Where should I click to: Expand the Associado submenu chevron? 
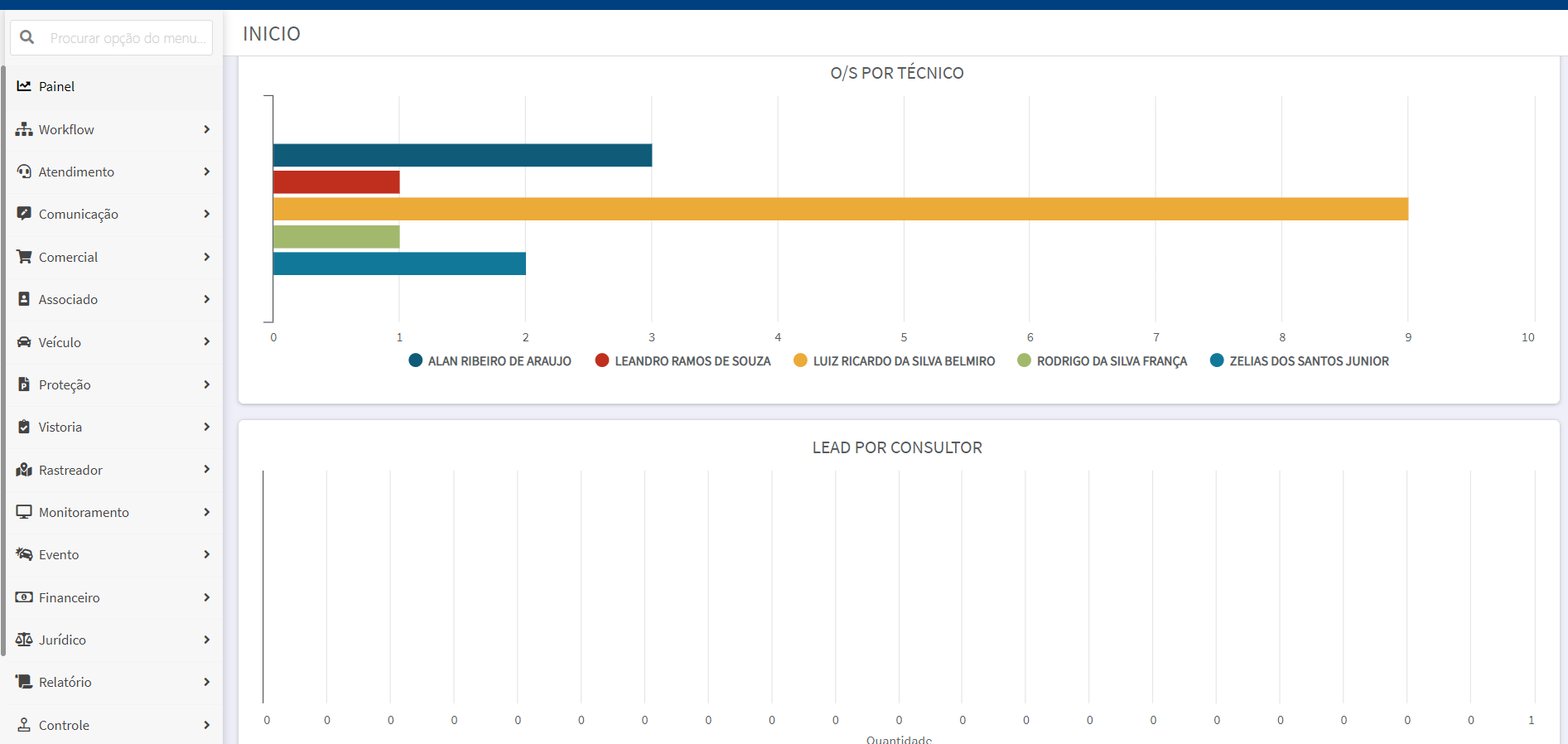tap(207, 299)
